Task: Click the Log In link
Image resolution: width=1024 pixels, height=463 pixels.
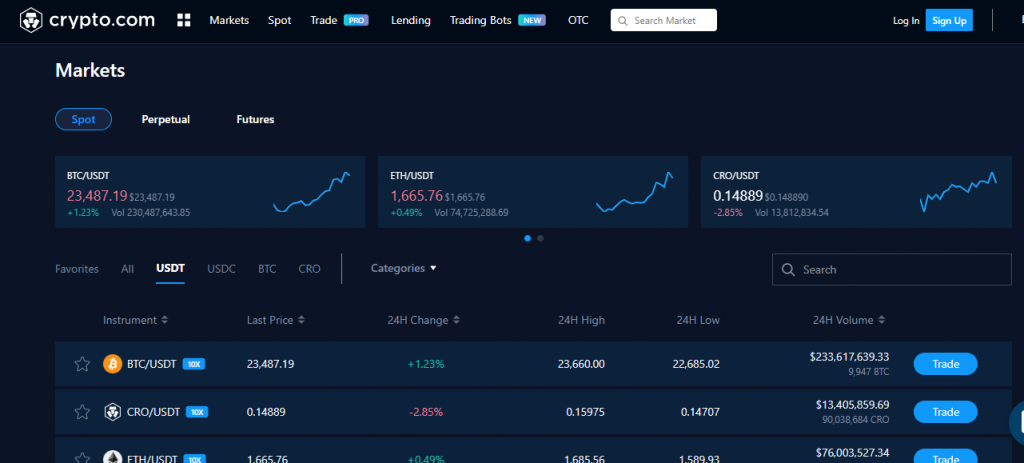Action: [906, 21]
